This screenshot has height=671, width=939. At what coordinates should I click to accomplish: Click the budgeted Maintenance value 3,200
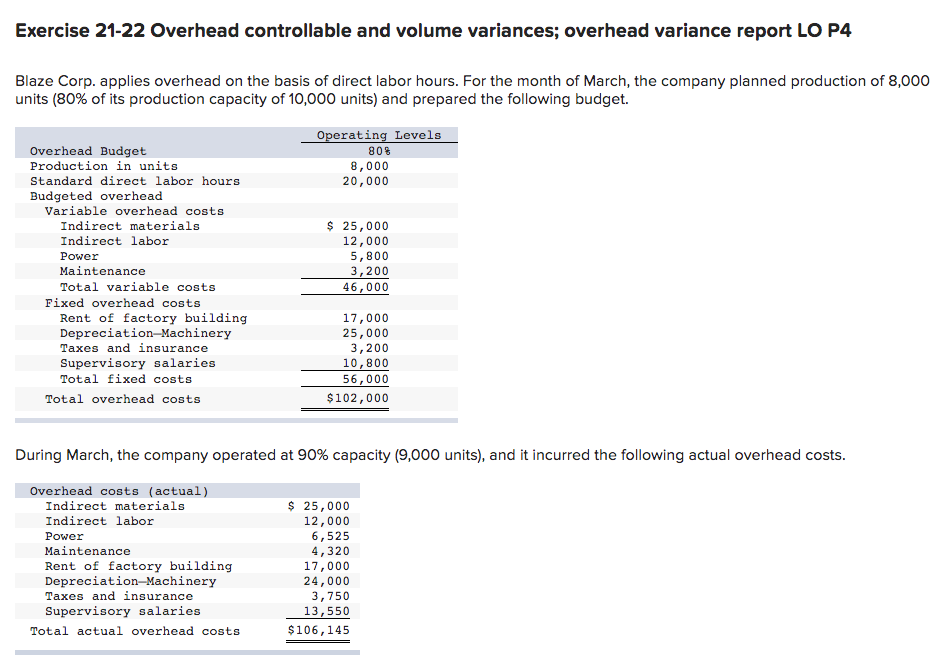[369, 271]
